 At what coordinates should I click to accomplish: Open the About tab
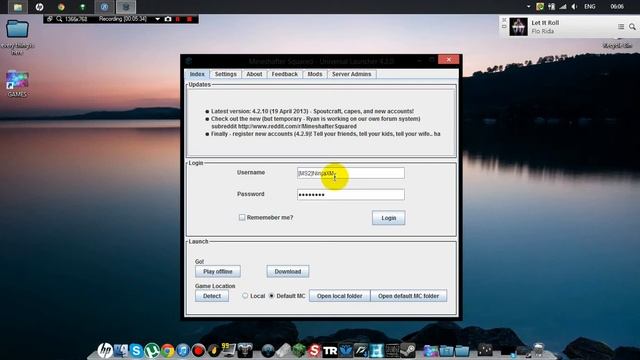(x=254, y=74)
